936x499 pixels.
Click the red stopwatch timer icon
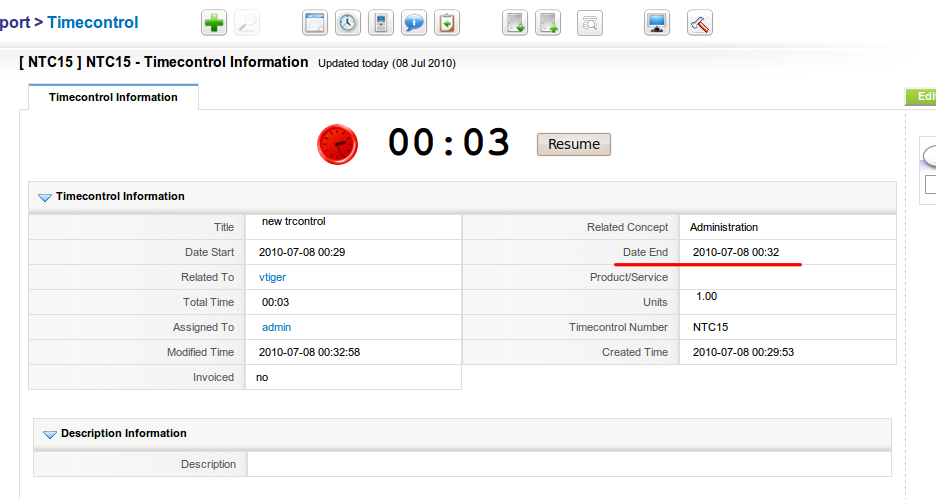(337, 144)
